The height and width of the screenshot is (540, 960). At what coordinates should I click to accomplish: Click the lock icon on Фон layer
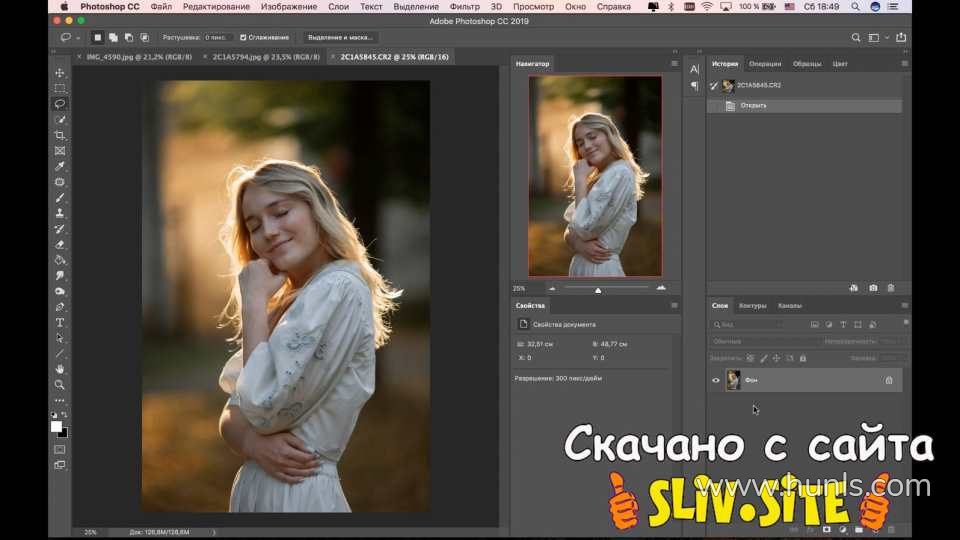[x=888, y=380]
